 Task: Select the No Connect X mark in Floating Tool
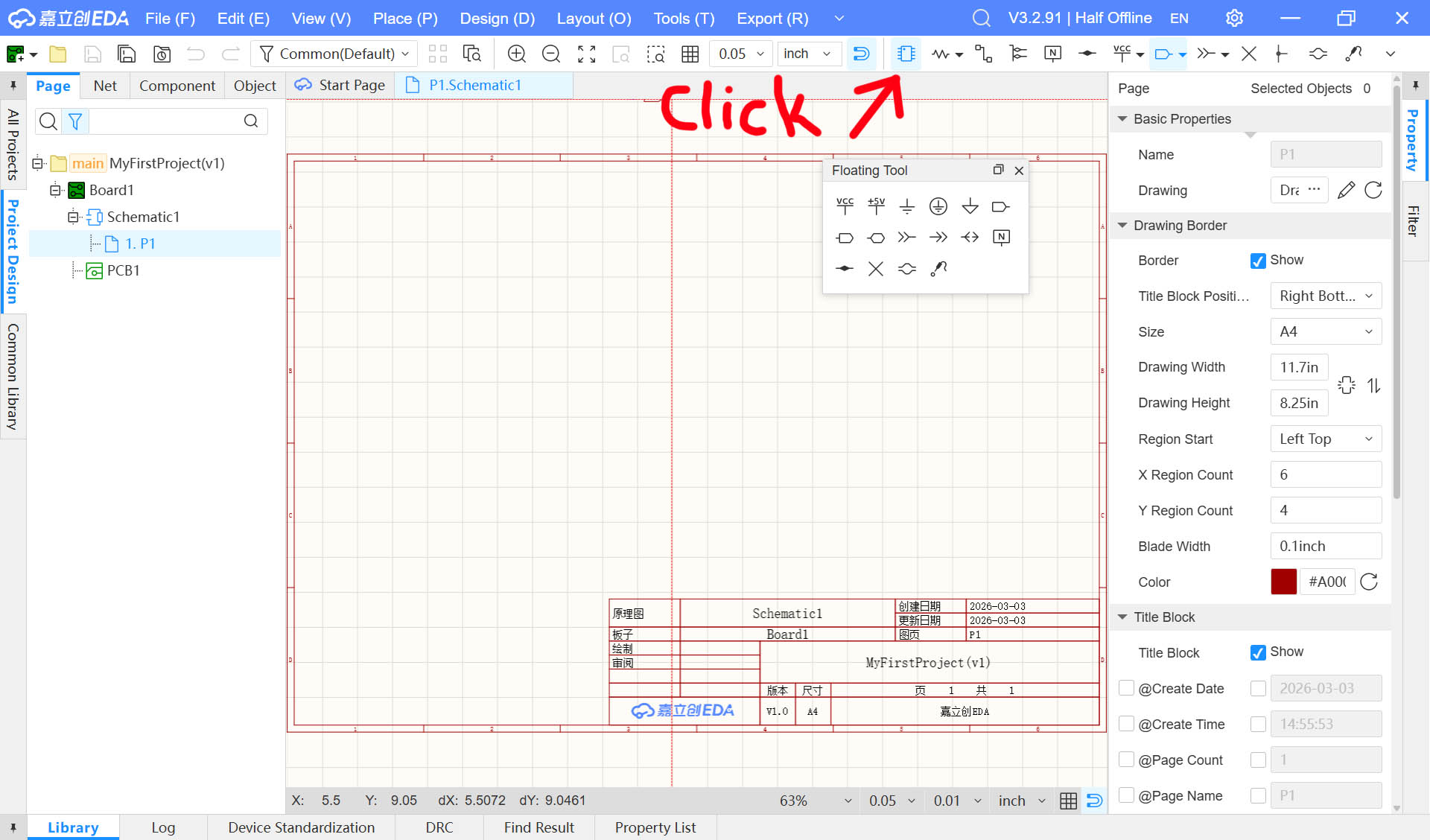876,269
